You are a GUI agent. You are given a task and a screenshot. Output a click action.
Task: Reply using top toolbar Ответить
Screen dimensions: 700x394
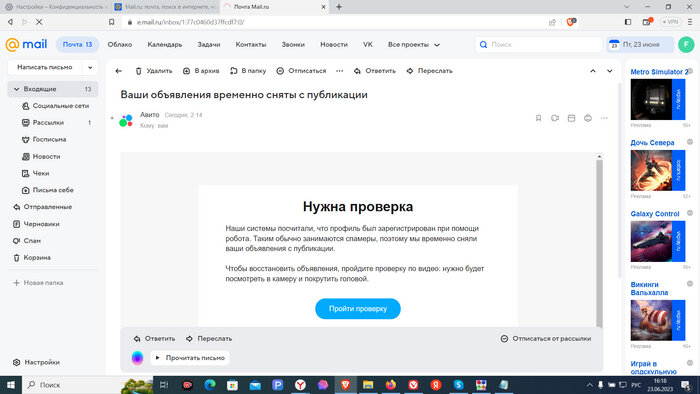coord(375,71)
